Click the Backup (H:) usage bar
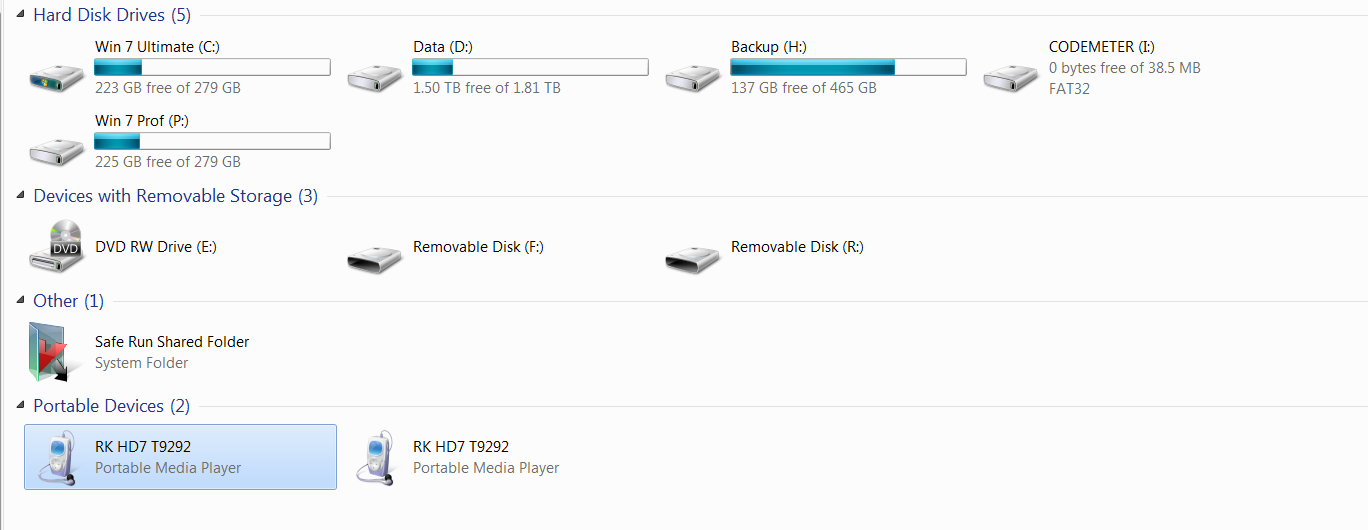The width and height of the screenshot is (1368, 530). coord(848,67)
